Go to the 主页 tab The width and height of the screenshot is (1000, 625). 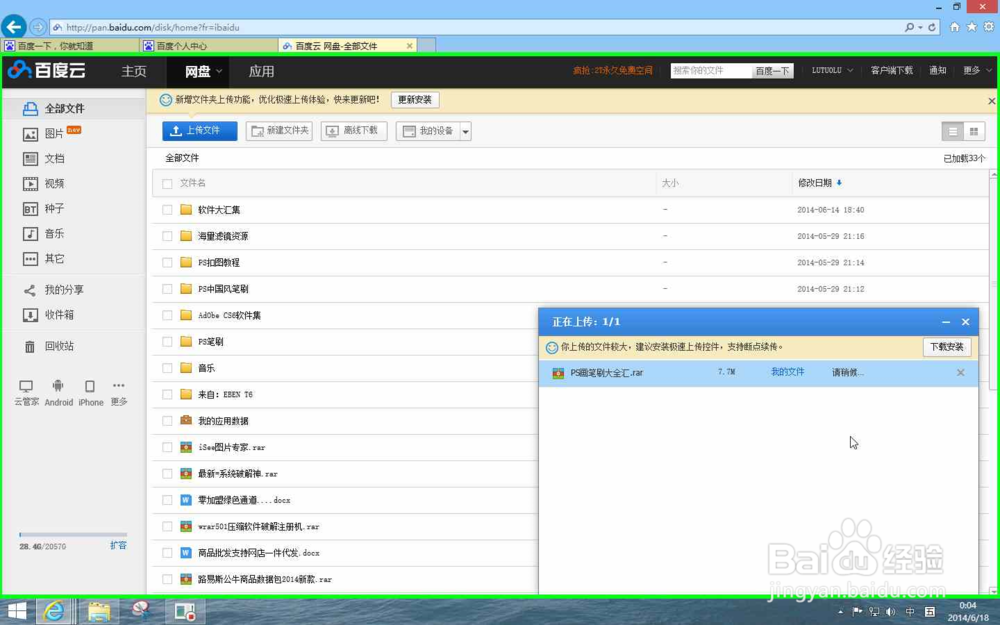[134, 71]
